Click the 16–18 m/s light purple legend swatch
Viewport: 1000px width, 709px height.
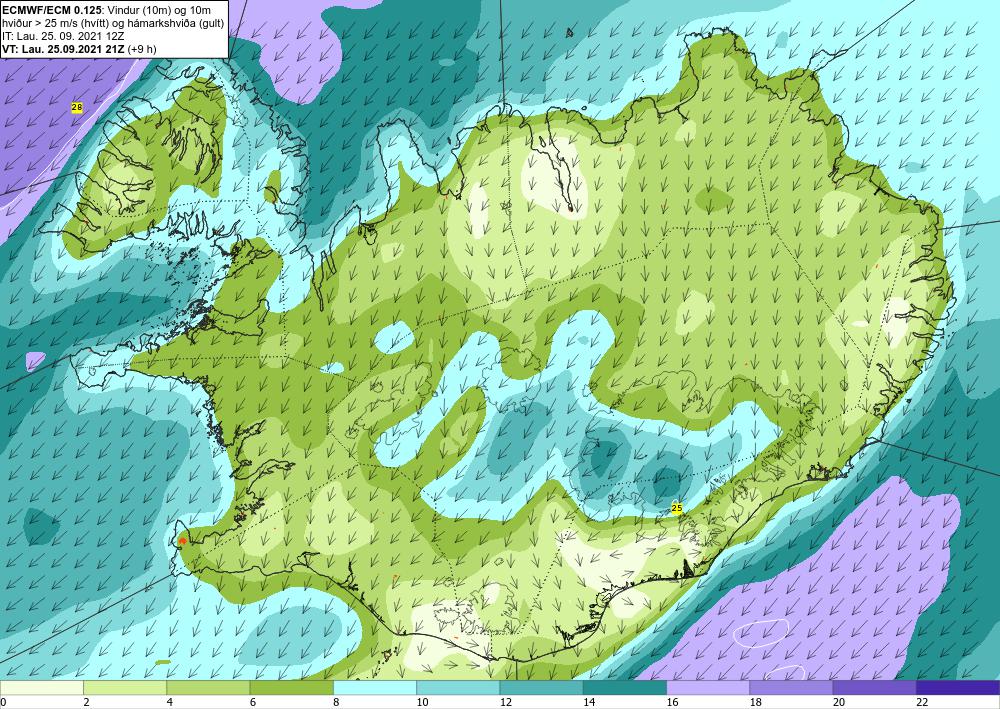click(x=708, y=688)
